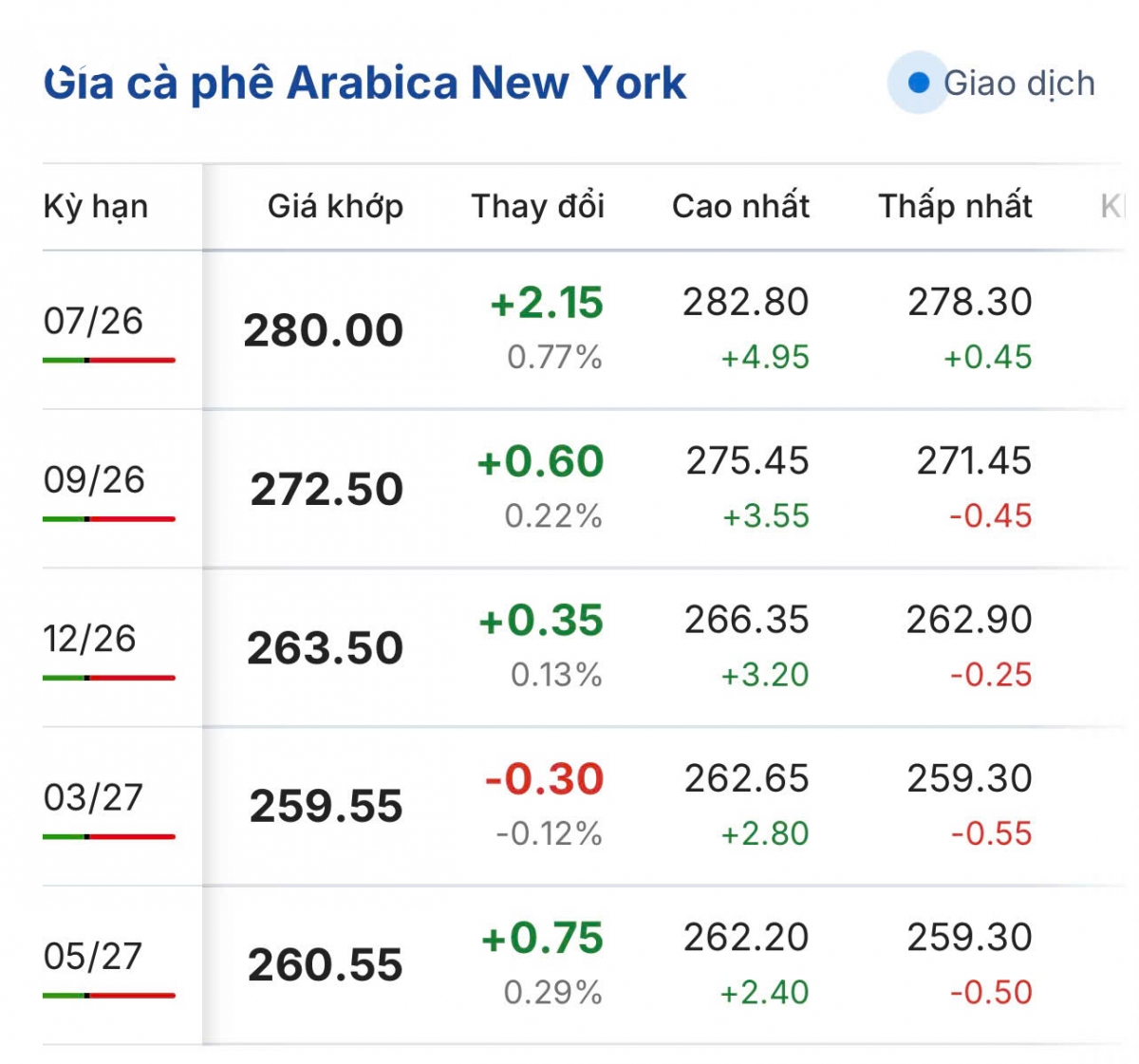This screenshot has height=1064, width=1139.
Task: Select the 07/26 contract term
Action: coord(93,321)
